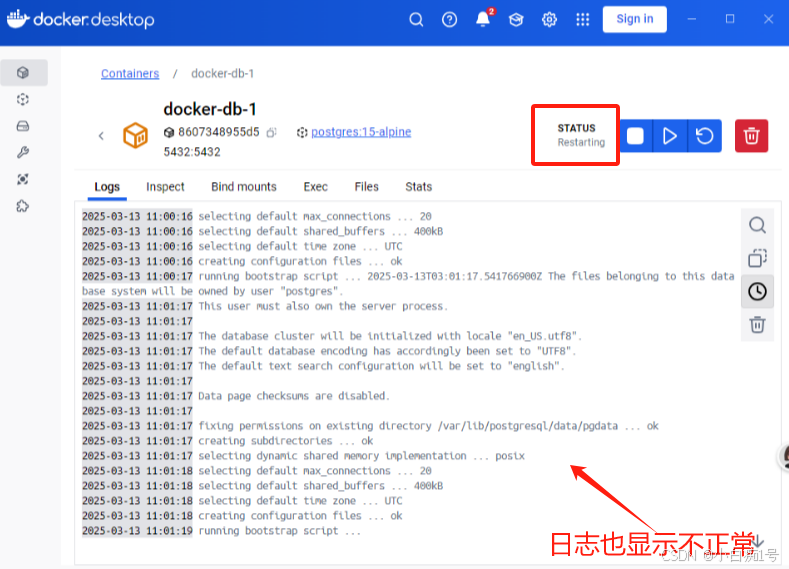
Task: Copy logs to the clipboard
Action: point(757,258)
